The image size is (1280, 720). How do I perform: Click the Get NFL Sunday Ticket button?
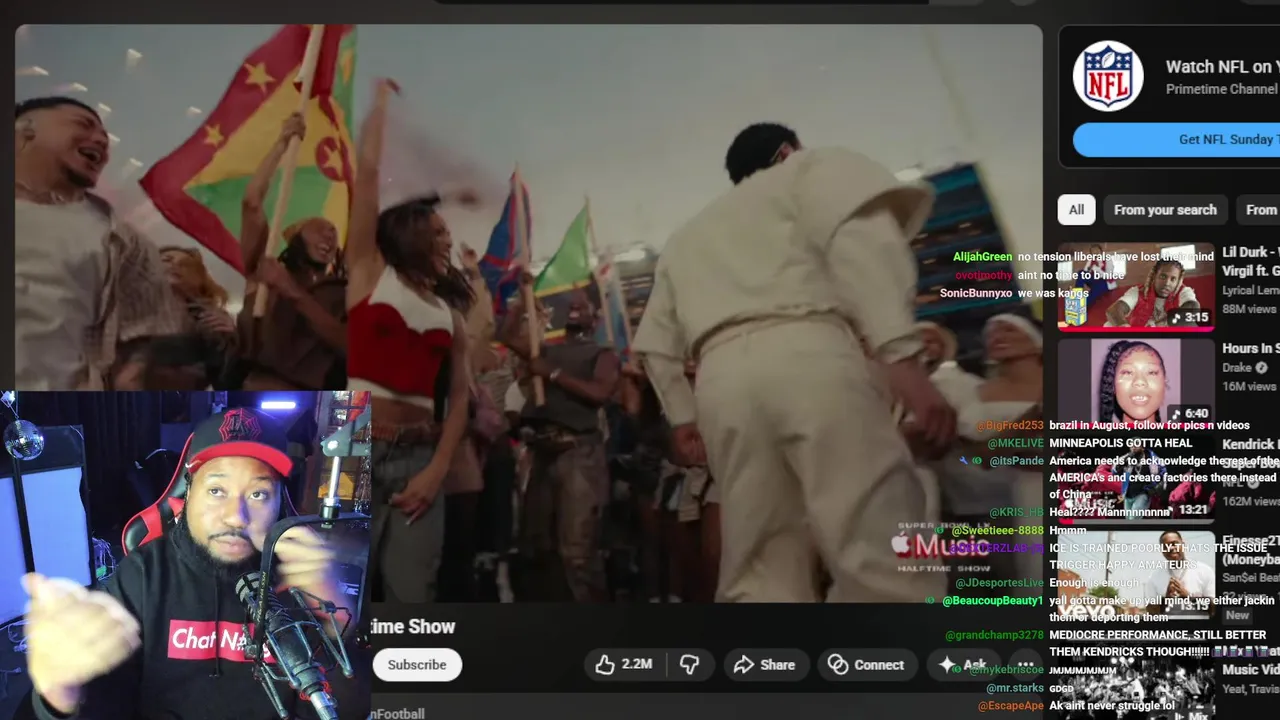click(x=1177, y=140)
